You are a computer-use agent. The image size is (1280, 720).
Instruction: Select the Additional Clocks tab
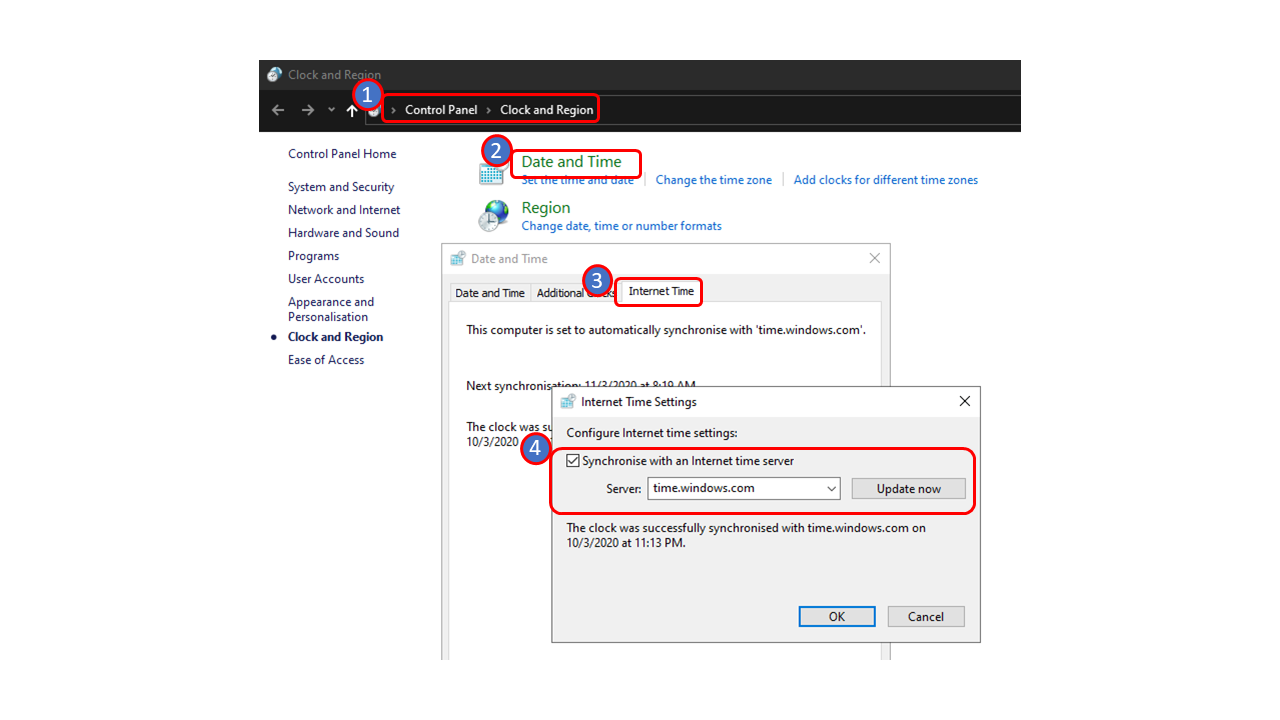click(x=575, y=293)
